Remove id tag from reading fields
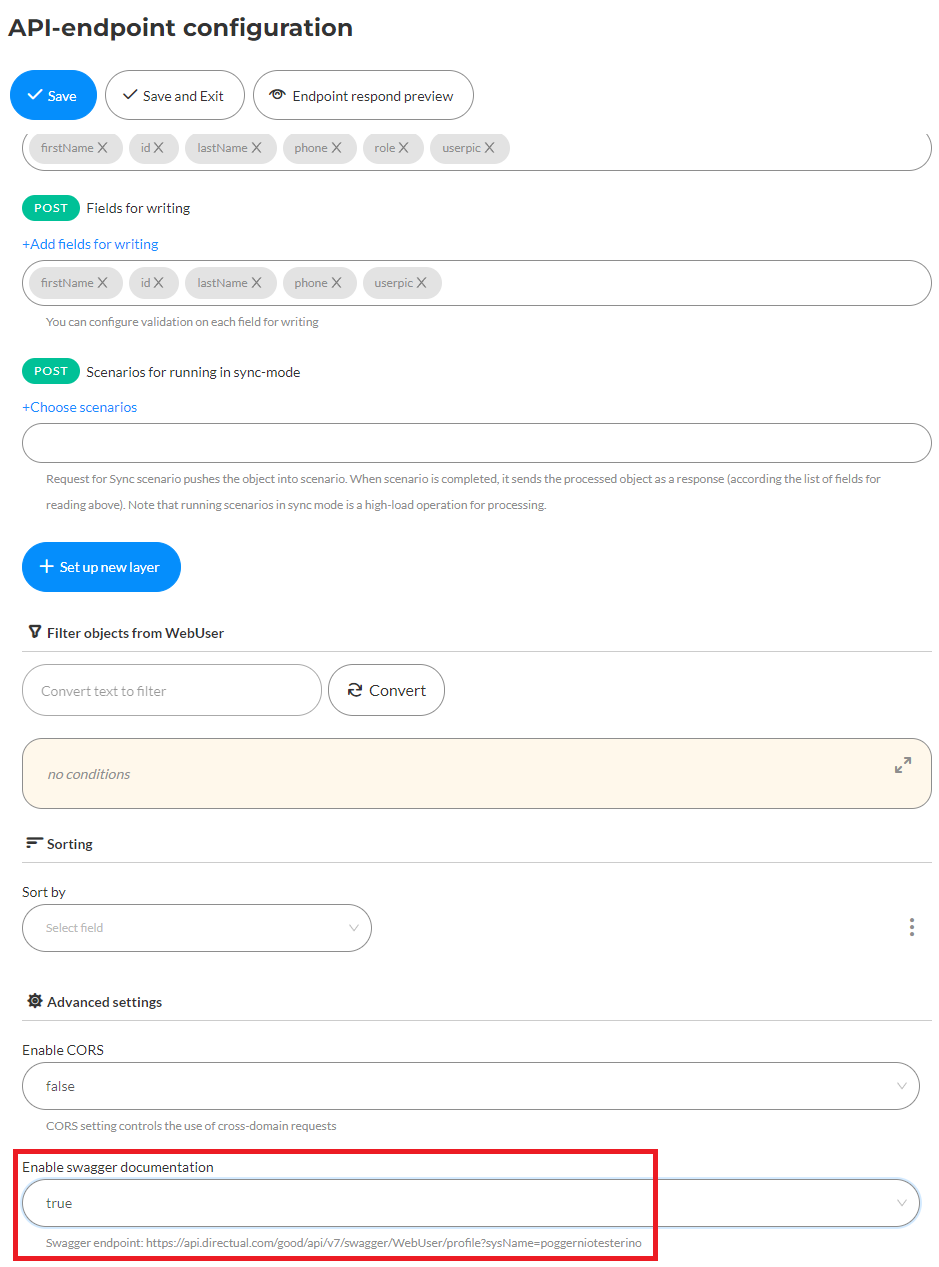Viewport: 939px width, 1267px height. pos(159,148)
